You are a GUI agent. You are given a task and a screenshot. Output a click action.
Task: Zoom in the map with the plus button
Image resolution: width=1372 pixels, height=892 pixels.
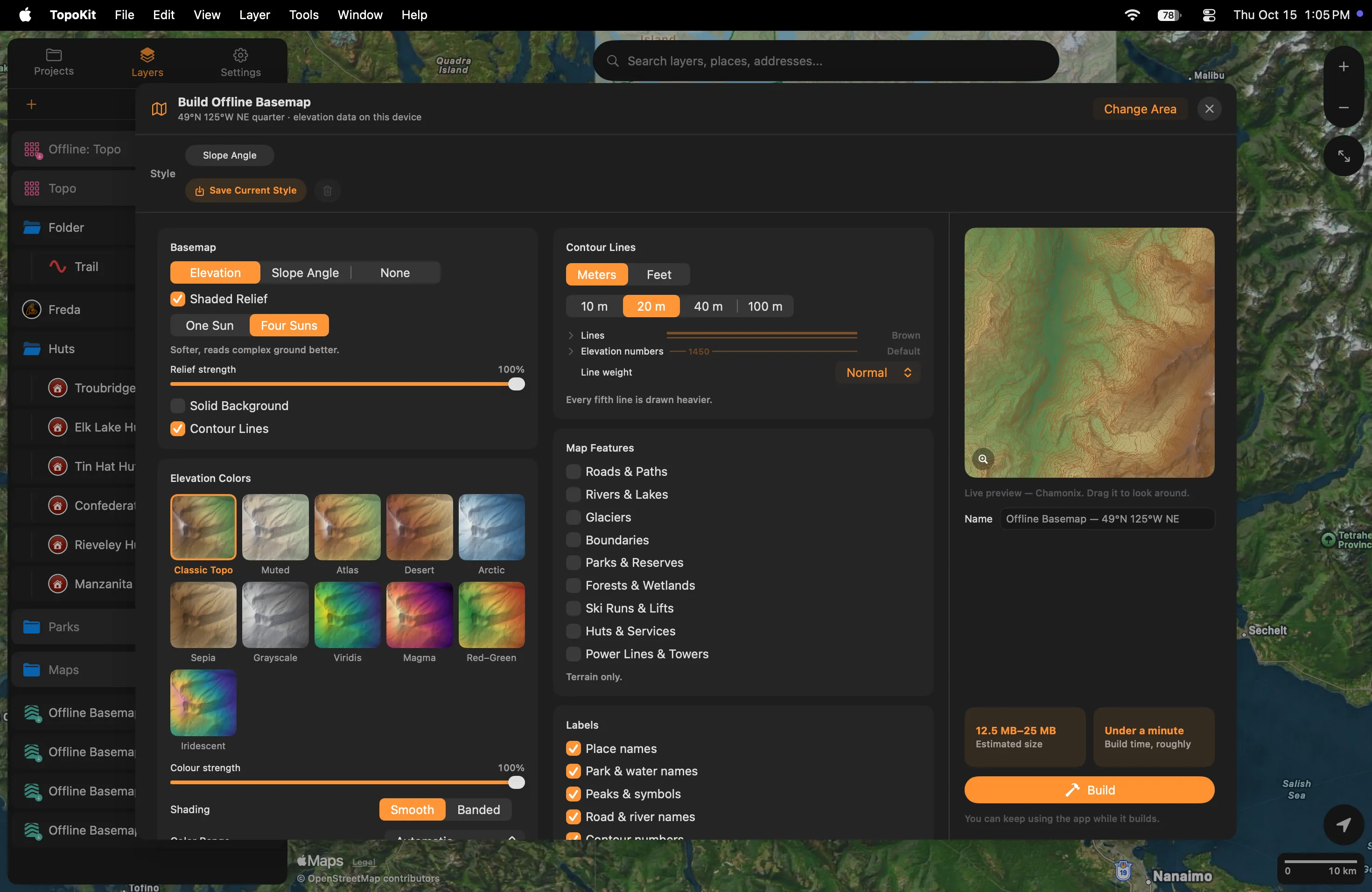1343,67
